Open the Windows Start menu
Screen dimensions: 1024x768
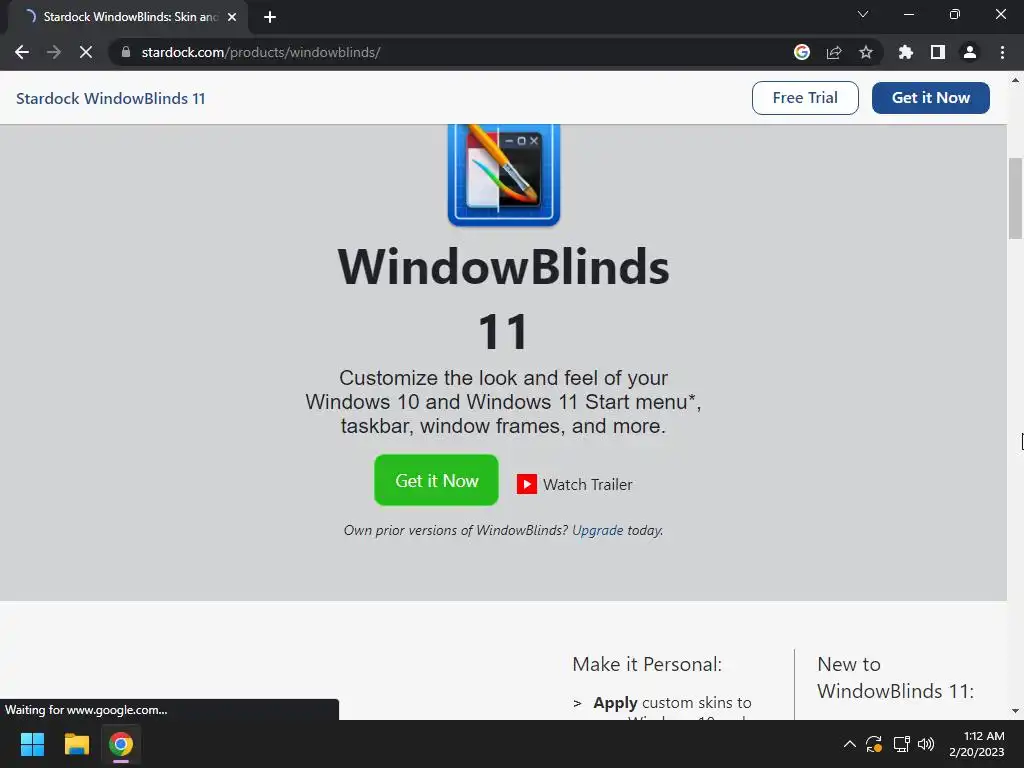pos(32,744)
